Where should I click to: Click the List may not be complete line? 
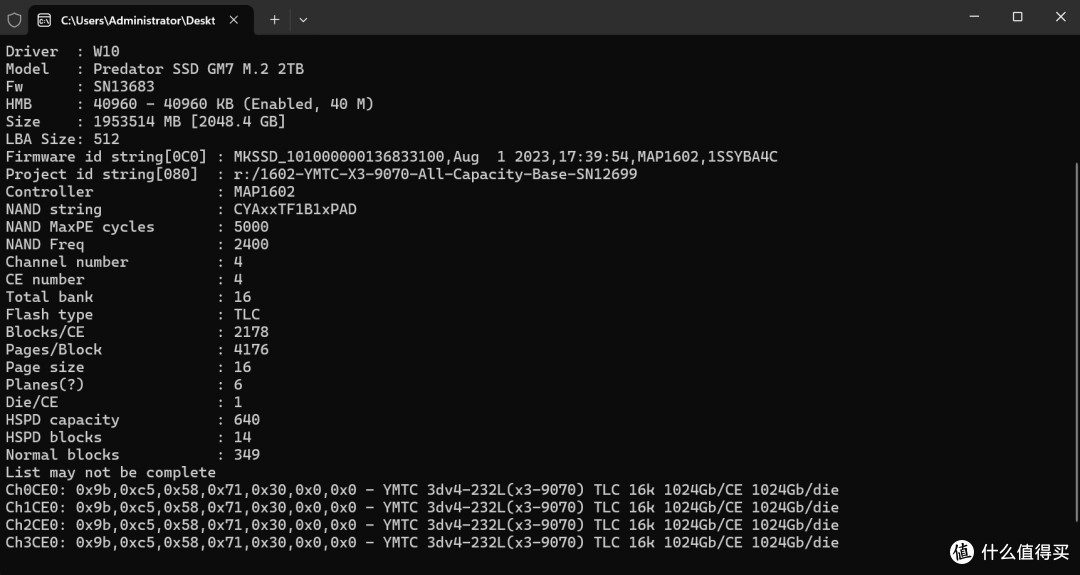pyautogui.click(x=110, y=473)
